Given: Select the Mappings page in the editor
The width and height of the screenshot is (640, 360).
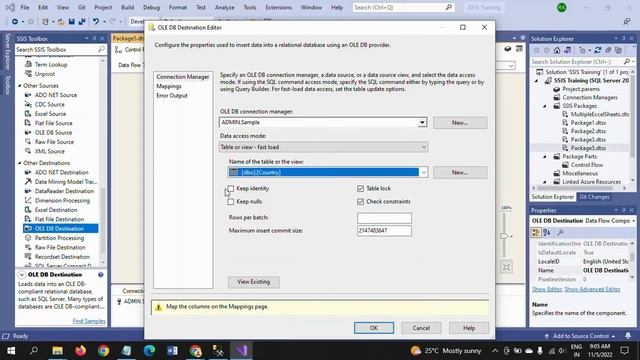Looking at the screenshot, I should [x=169, y=86].
